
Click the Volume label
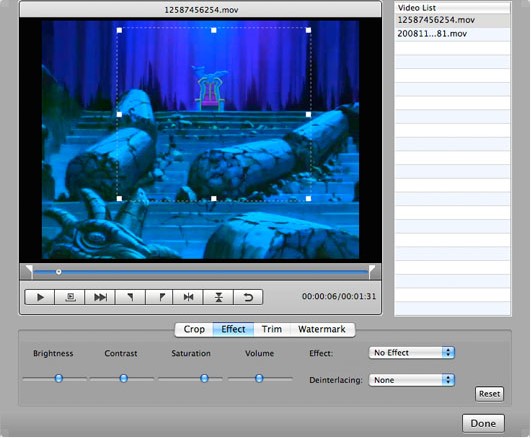point(259,353)
